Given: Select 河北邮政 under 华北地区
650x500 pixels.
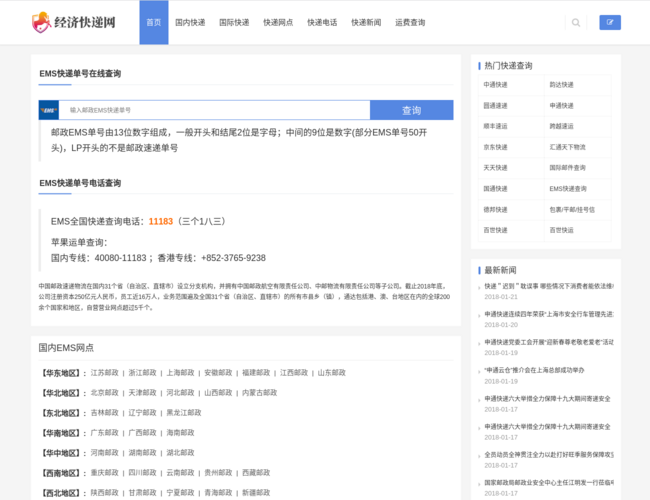Looking at the screenshot, I should pyautogui.click(x=180, y=393).
